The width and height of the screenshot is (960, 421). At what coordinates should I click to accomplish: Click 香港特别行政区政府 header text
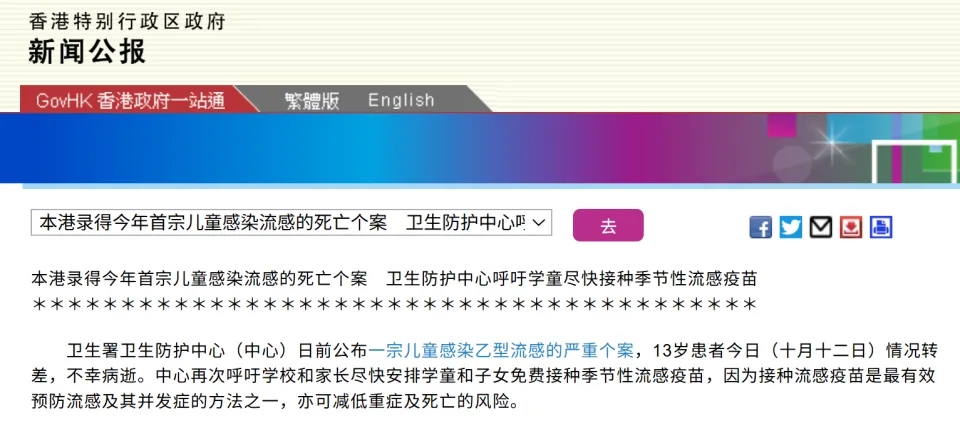[127, 21]
